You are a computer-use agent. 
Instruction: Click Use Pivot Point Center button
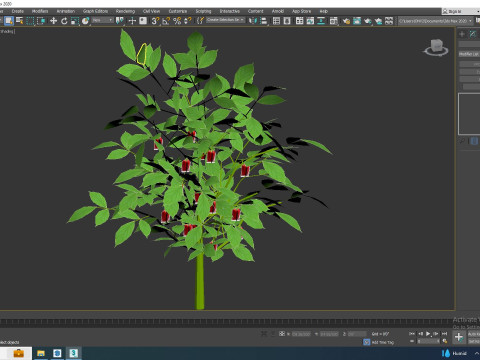tap(119, 21)
